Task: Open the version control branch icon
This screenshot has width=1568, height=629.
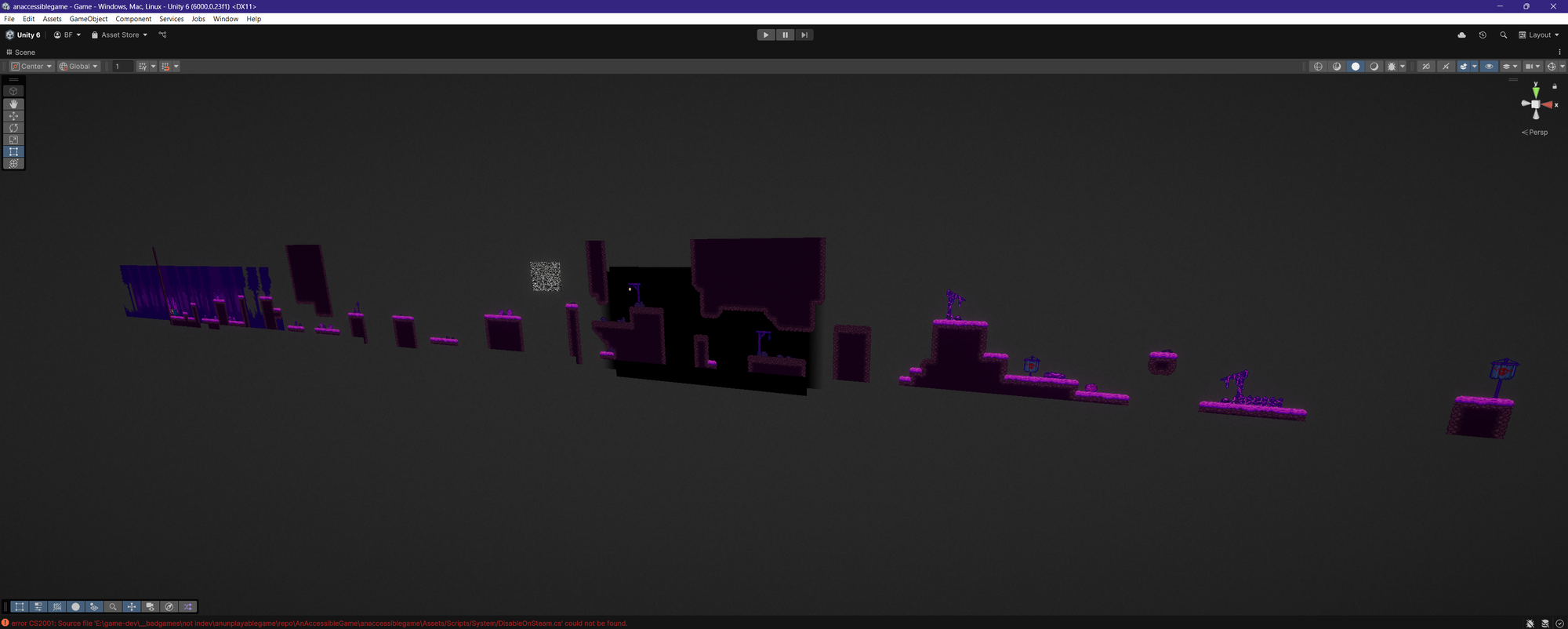Action: coord(163,35)
